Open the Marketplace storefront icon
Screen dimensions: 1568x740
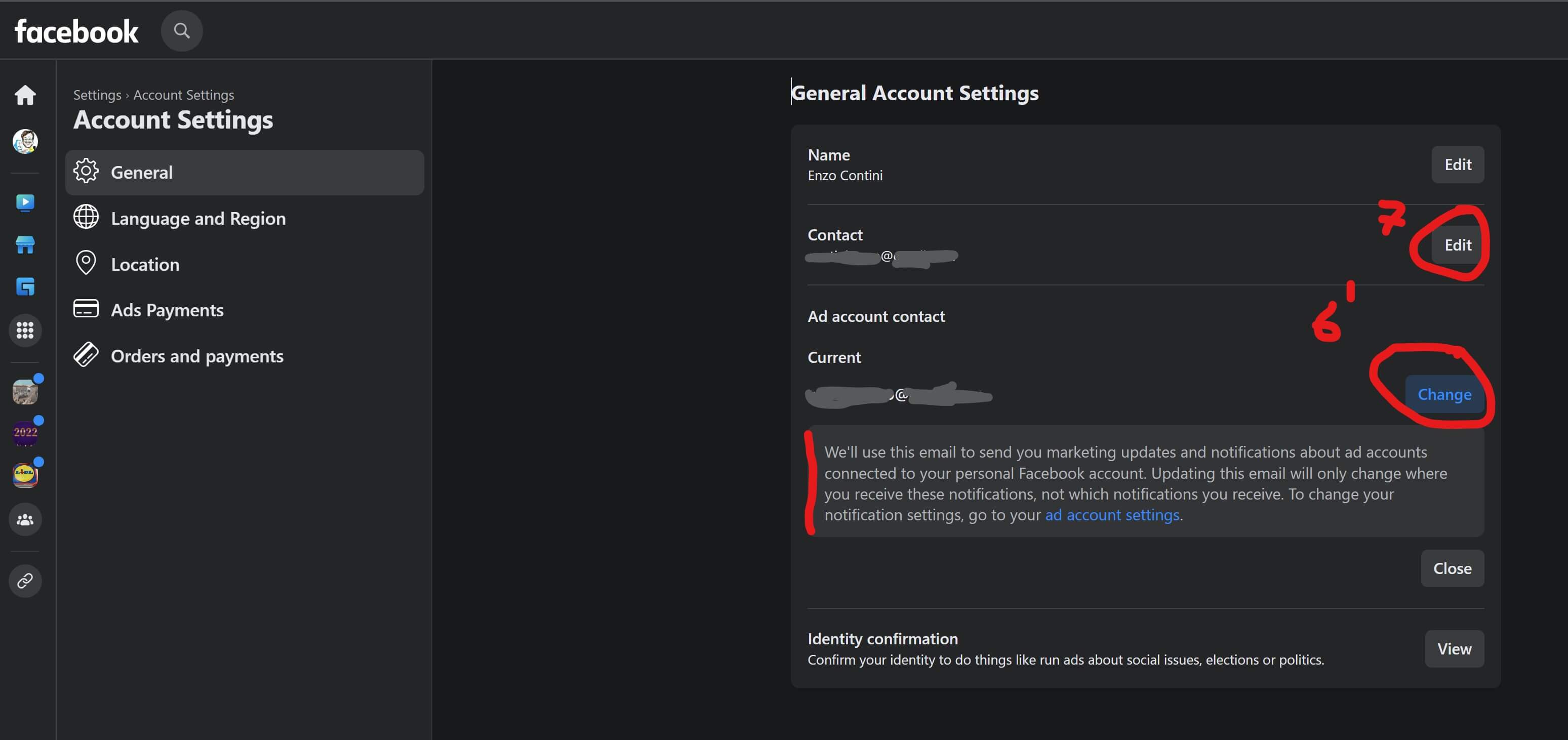click(x=25, y=244)
